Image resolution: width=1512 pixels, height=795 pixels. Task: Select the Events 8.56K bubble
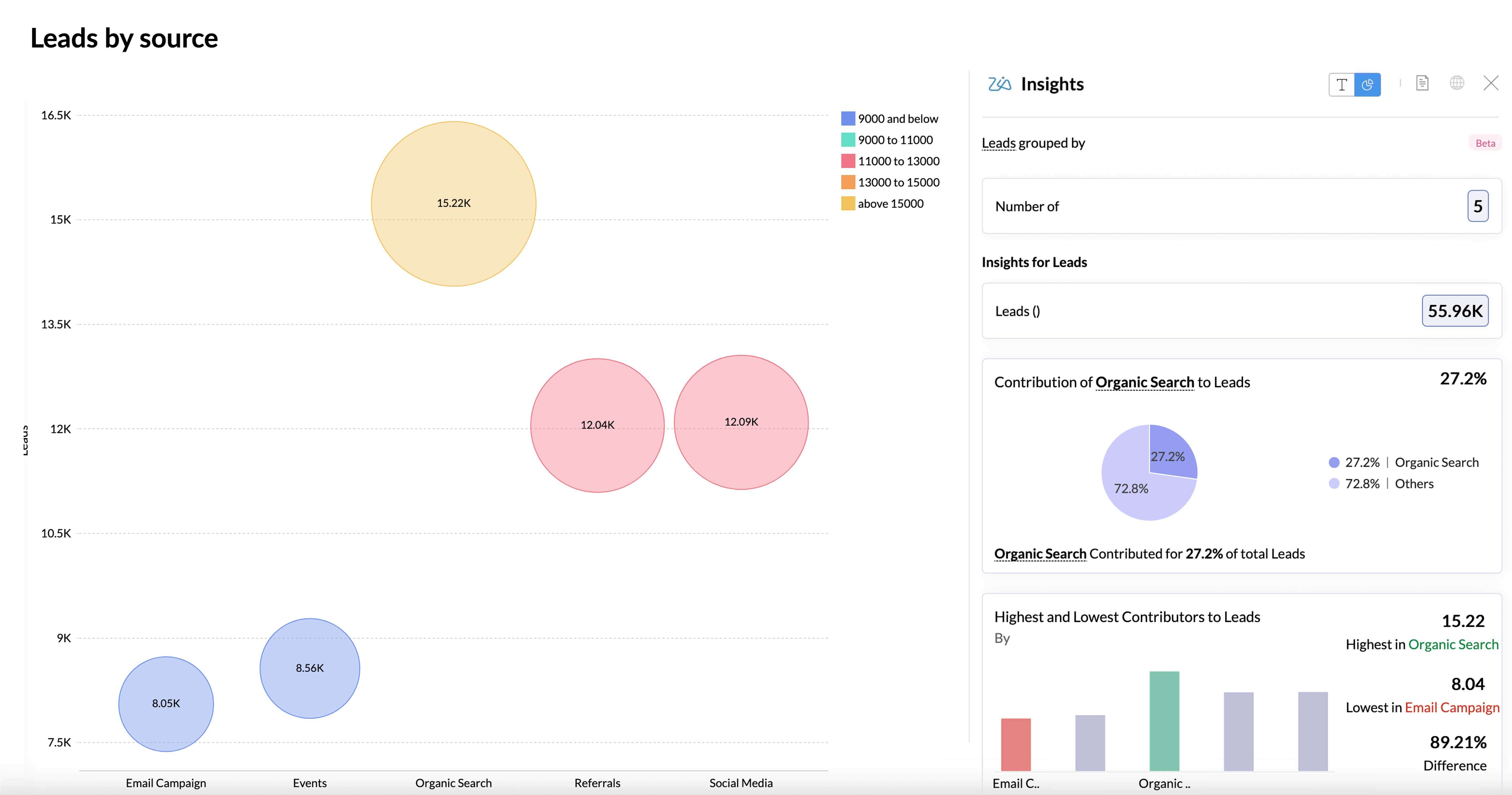310,668
